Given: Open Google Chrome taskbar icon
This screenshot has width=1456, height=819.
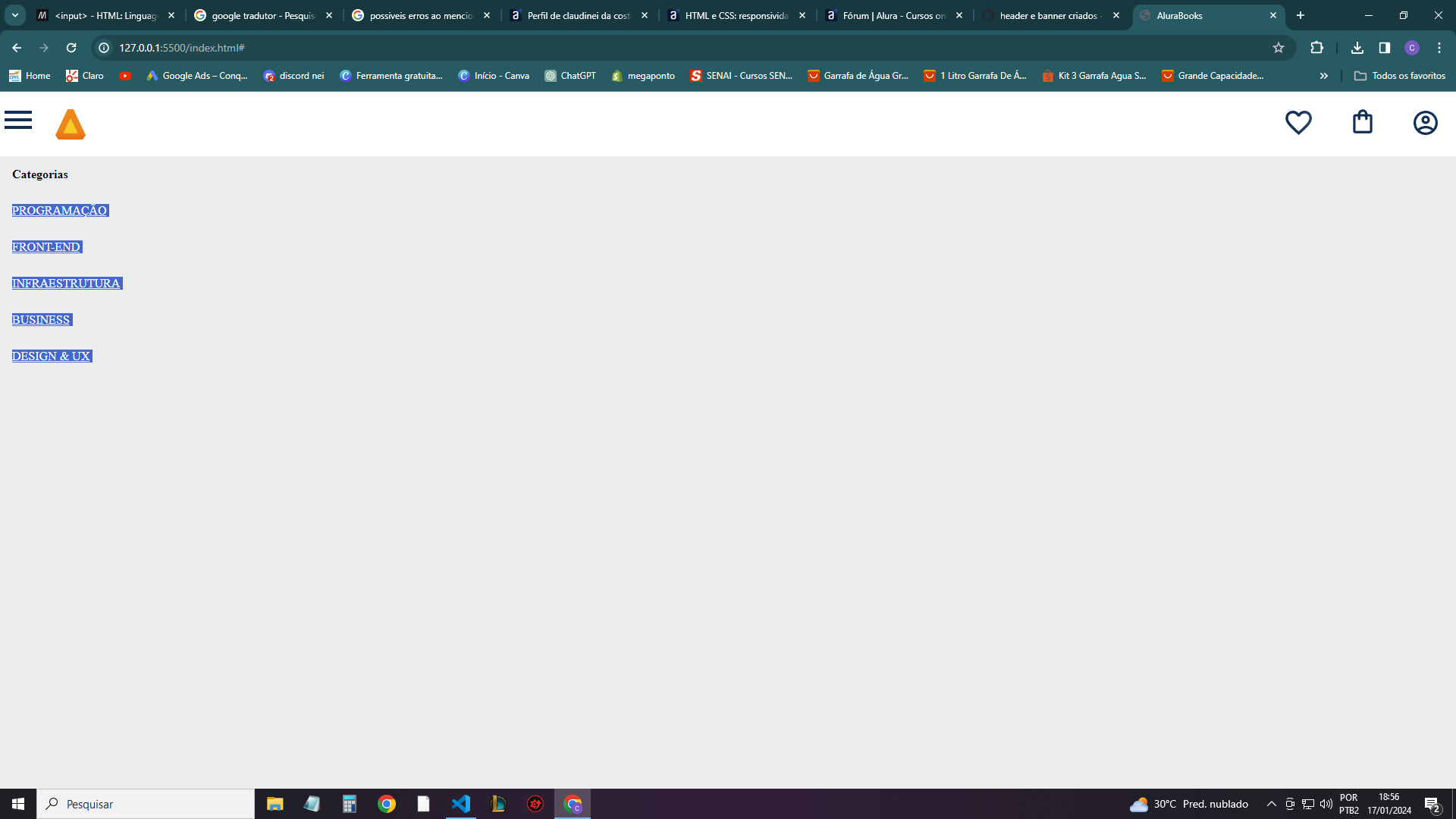Looking at the screenshot, I should coord(387,804).
